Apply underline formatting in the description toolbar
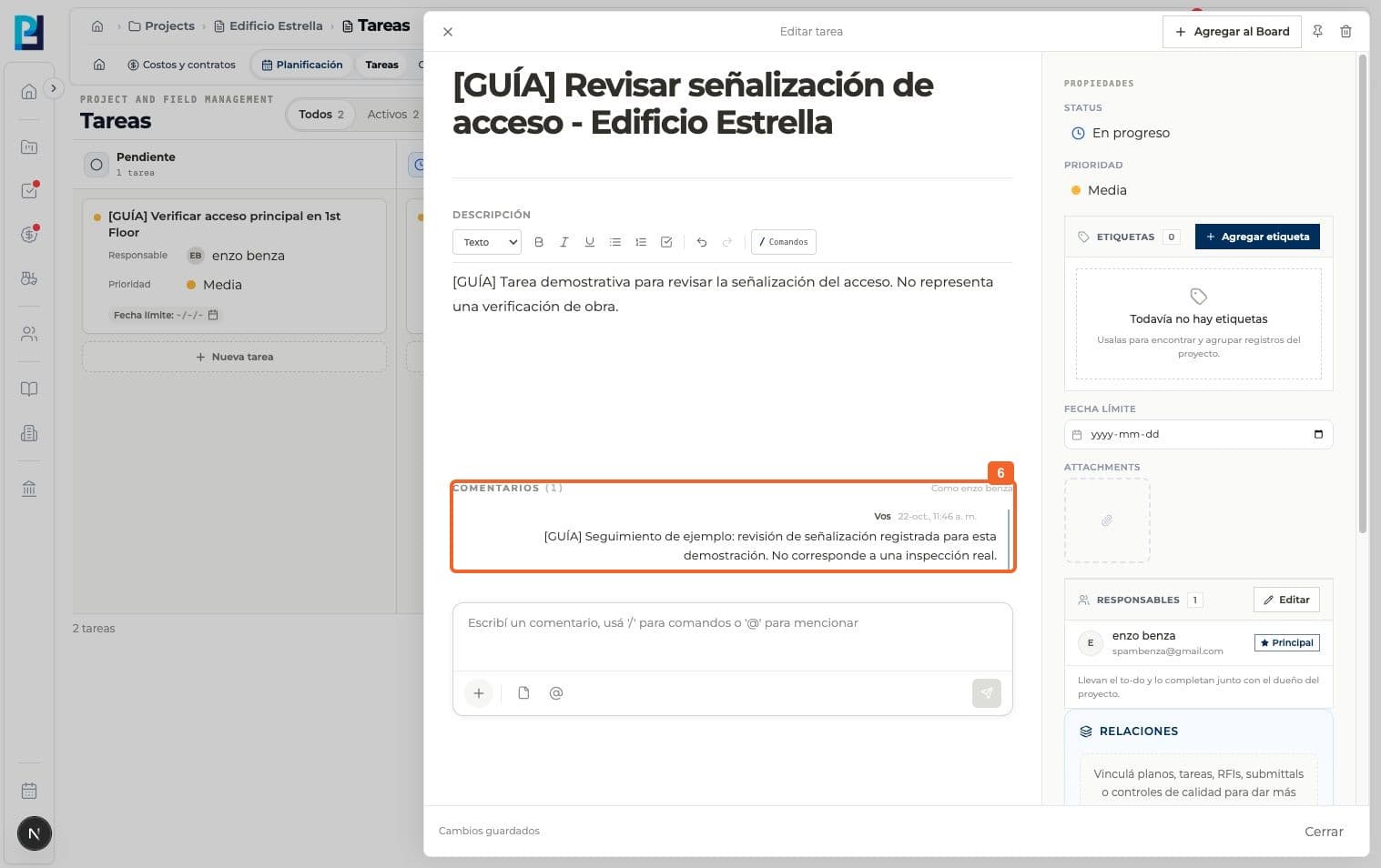The width and height of the screenshot is (1381, 868). click(590, 242)
